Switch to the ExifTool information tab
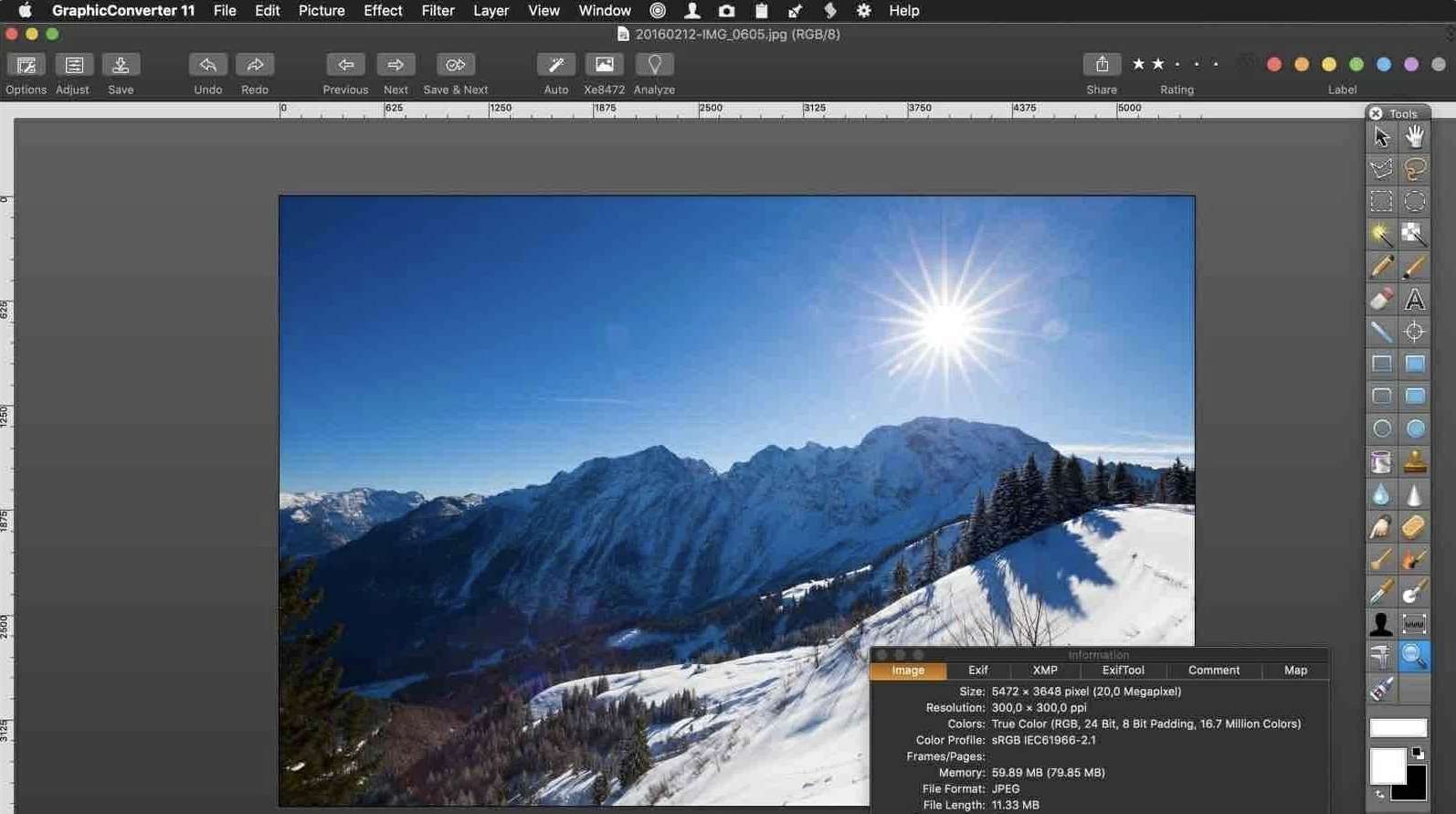 [1123, 671]
